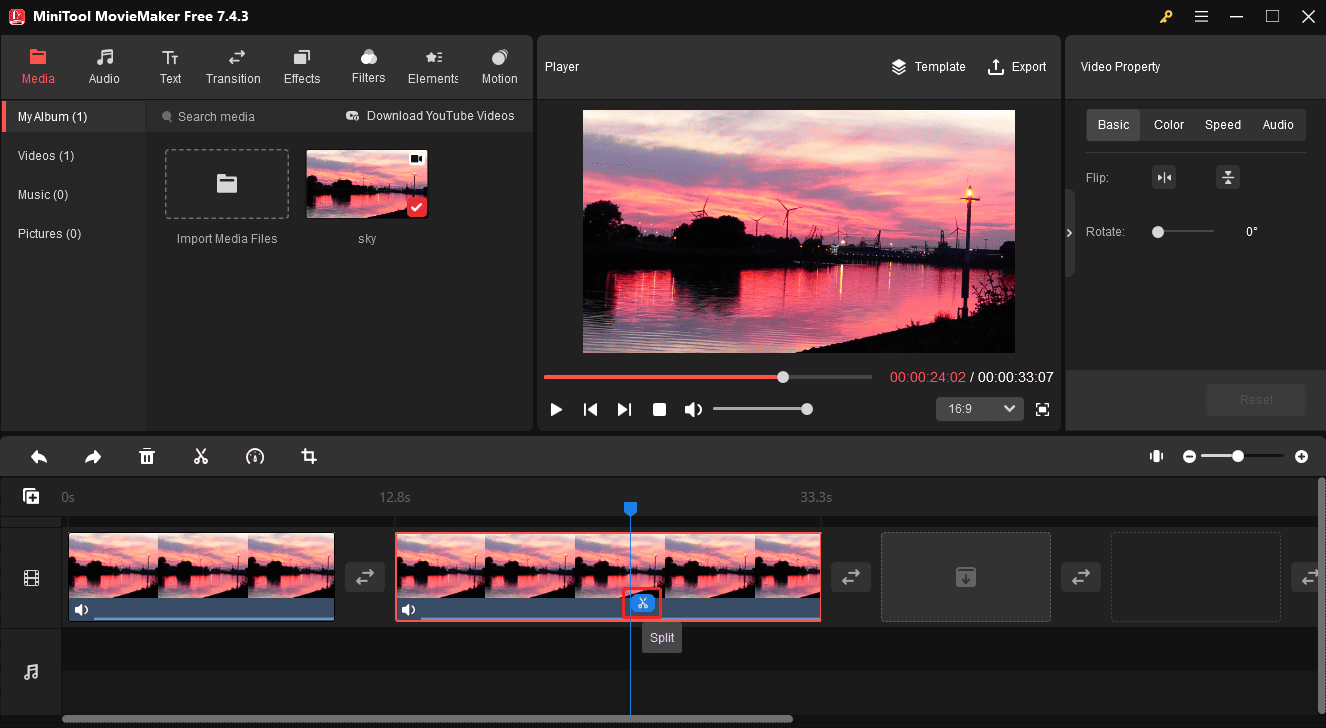Switch to Basic property tab
The width and height of the screenshot is (1326, 728).
[x=1113, y=125]
